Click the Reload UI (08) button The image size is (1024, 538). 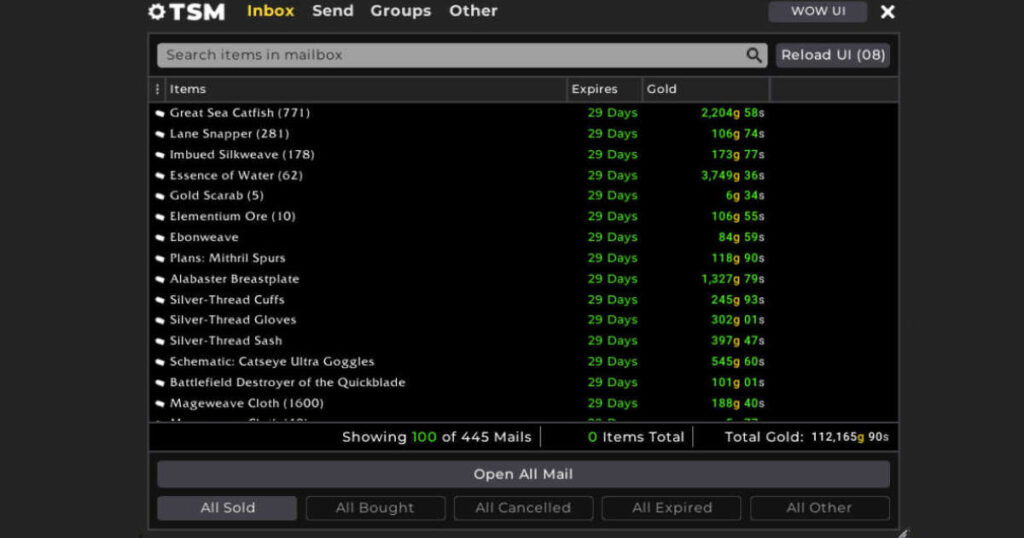832,55
